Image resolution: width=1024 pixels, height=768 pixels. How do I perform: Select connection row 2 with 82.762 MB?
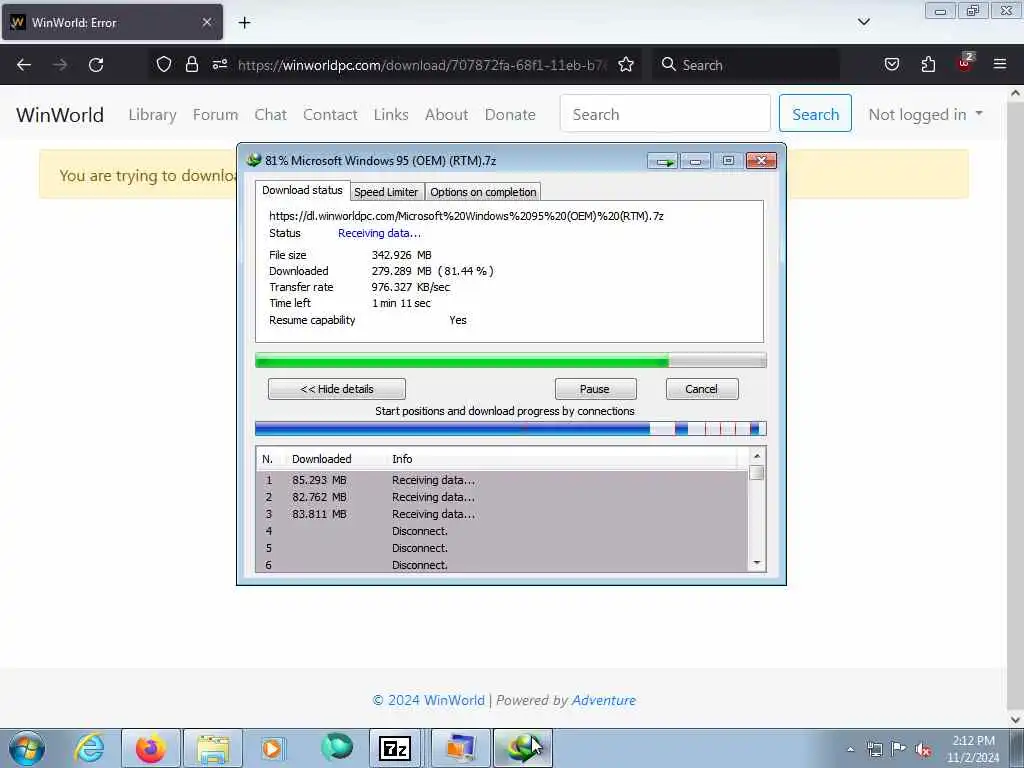click(x=502, y=497)
